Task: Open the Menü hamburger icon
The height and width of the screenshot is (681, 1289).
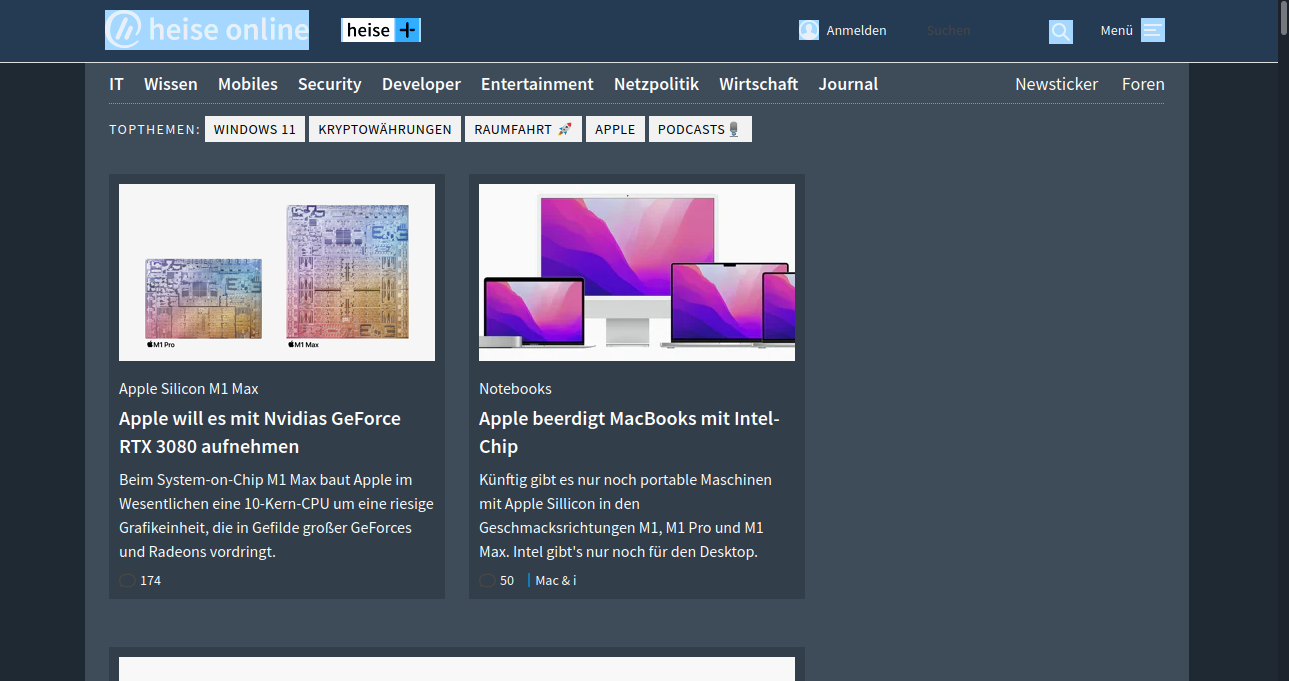Action: pos(1151,29)
